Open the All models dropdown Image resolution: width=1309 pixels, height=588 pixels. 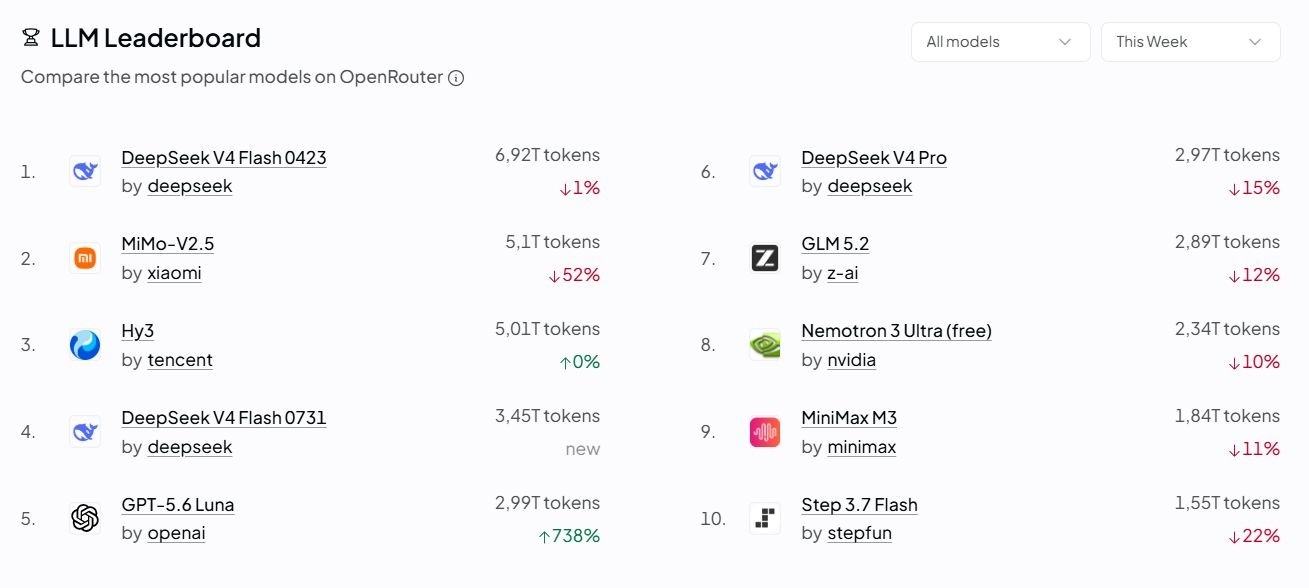coord(1000,42)
